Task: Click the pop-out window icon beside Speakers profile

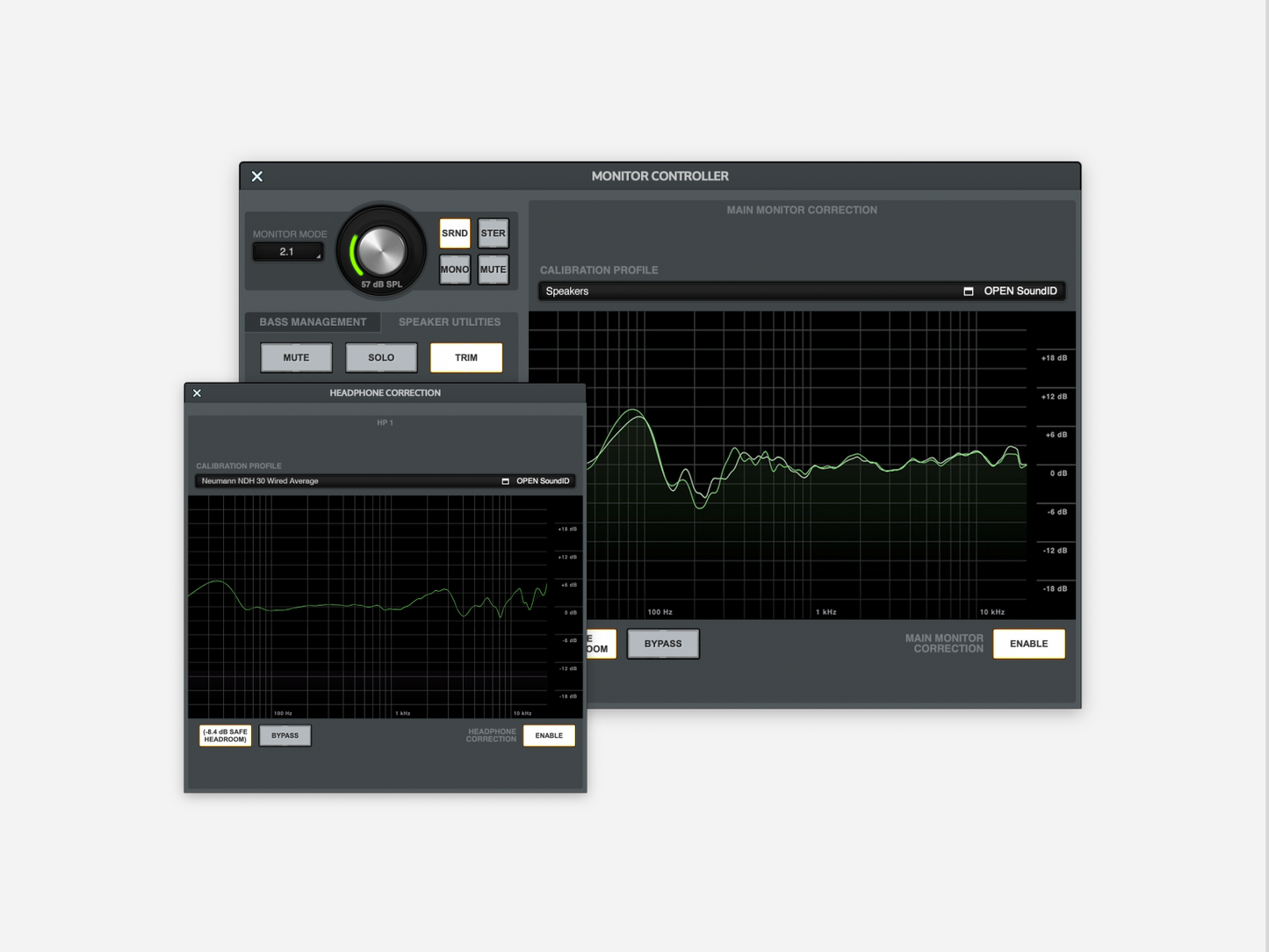Action: 969,290
